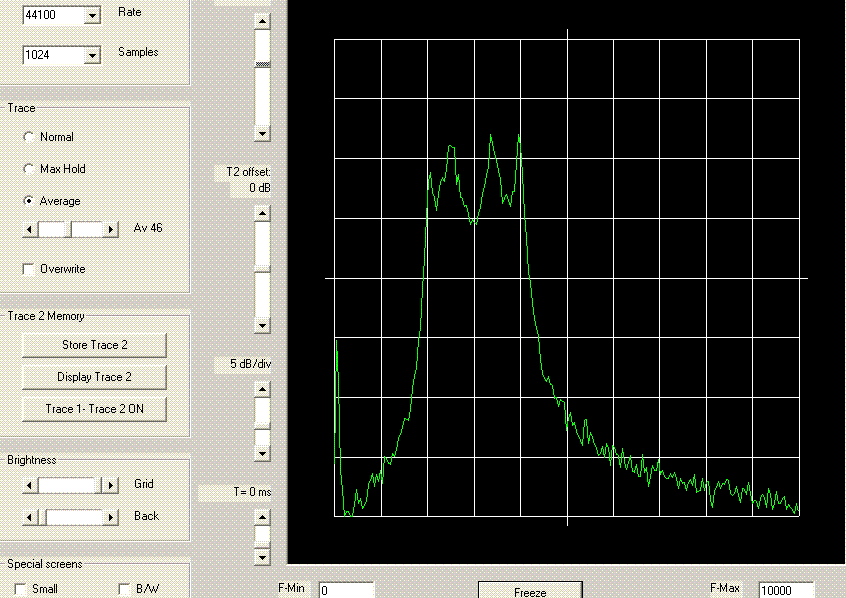846x598 pixels.
Task: Click the 5 dB/div label
Action: point(250,364)
